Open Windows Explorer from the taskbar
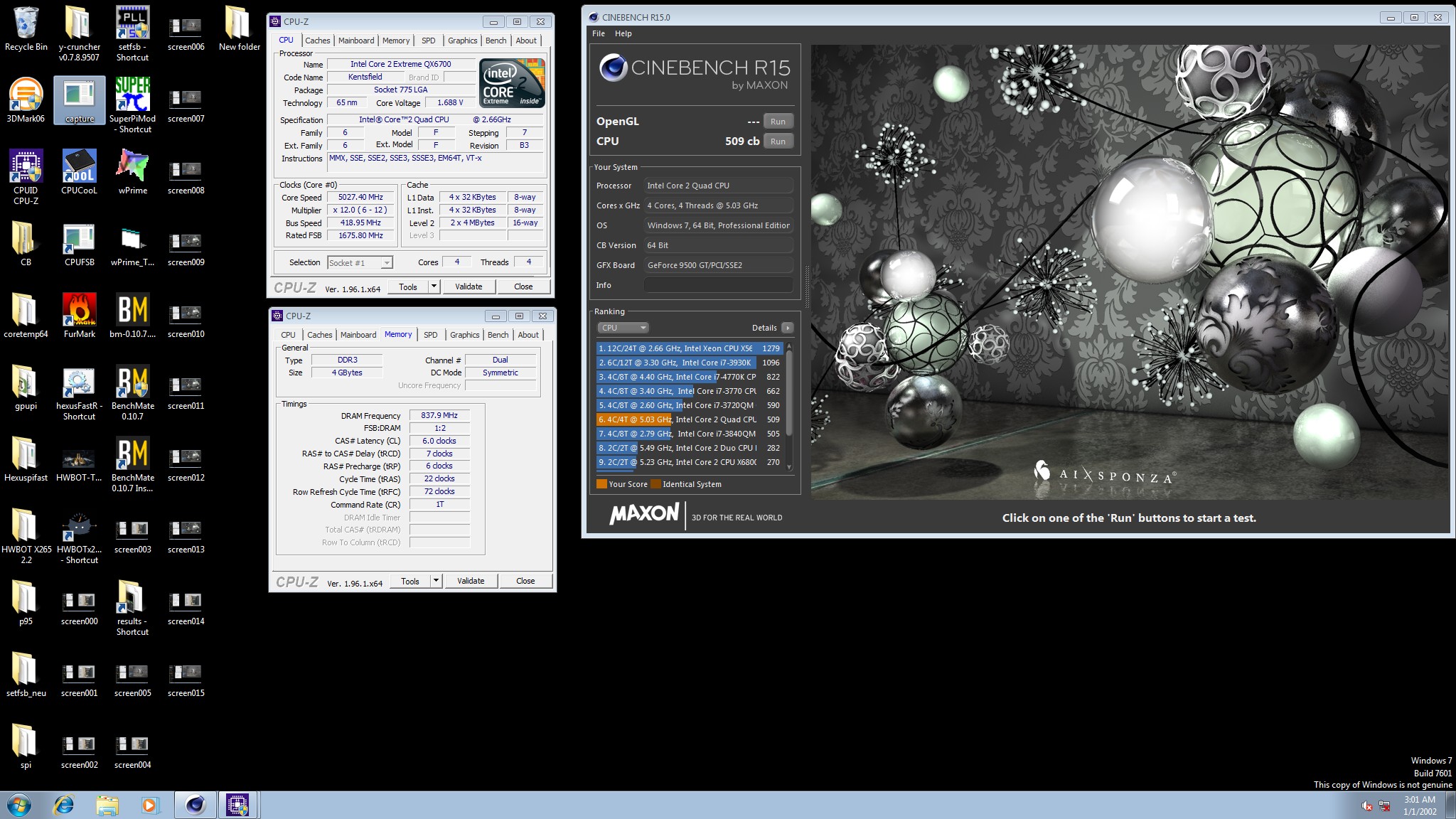The width and height of the screenshot is (1456, 819). [107, 805]
